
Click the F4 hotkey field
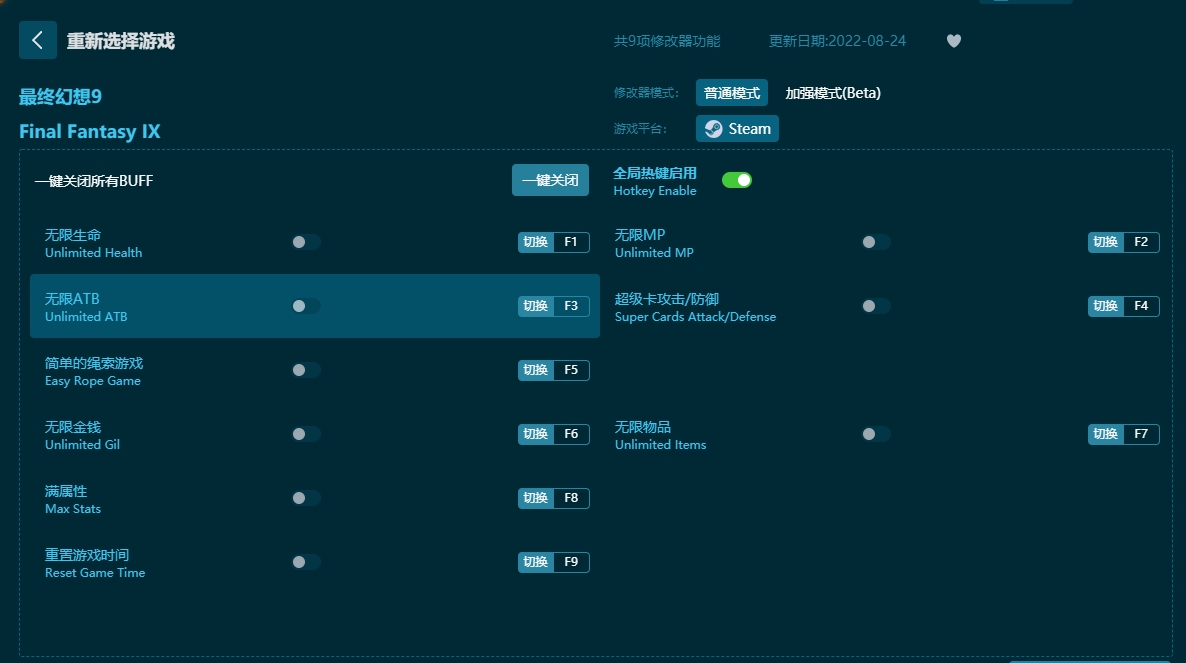[1141, 306]
